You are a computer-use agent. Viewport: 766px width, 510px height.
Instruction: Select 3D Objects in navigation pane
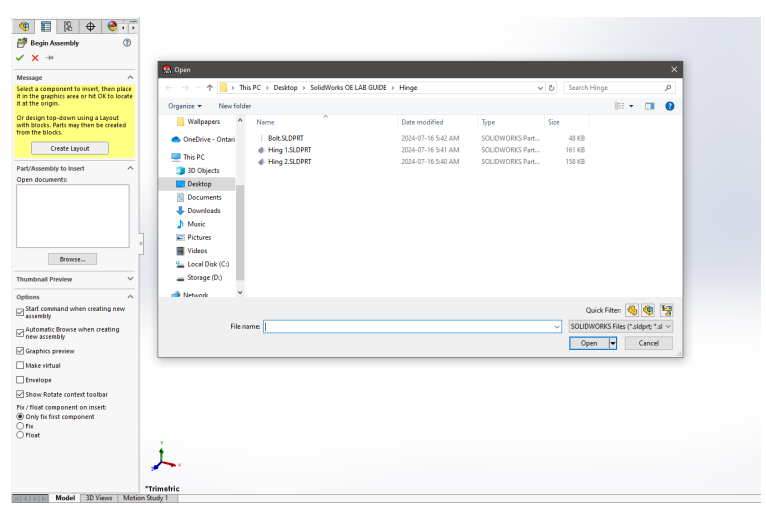coord(198,170)
